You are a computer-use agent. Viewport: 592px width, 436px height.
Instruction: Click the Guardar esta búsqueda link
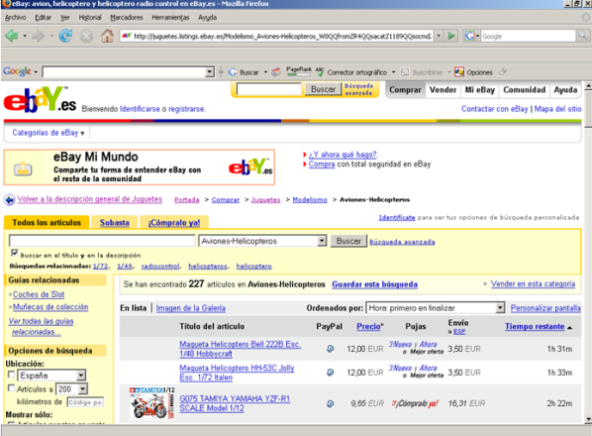tap(375, 284)
